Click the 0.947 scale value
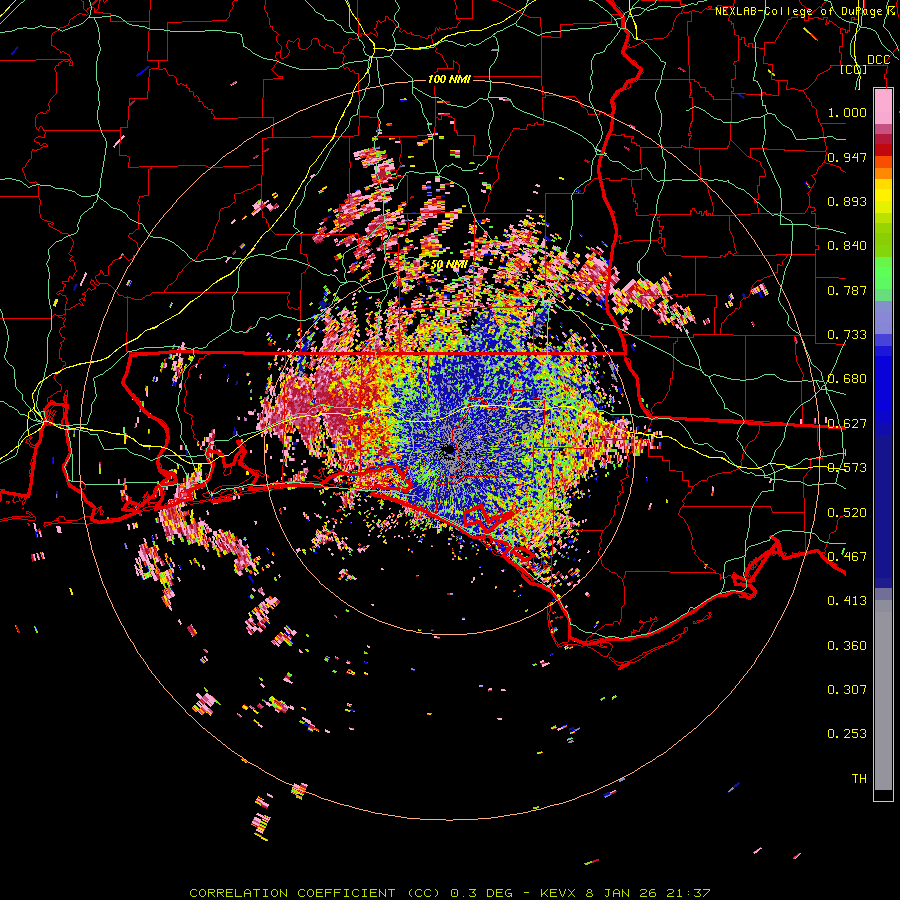This screenshot has width=900, height=900. [x=847, y=157]
